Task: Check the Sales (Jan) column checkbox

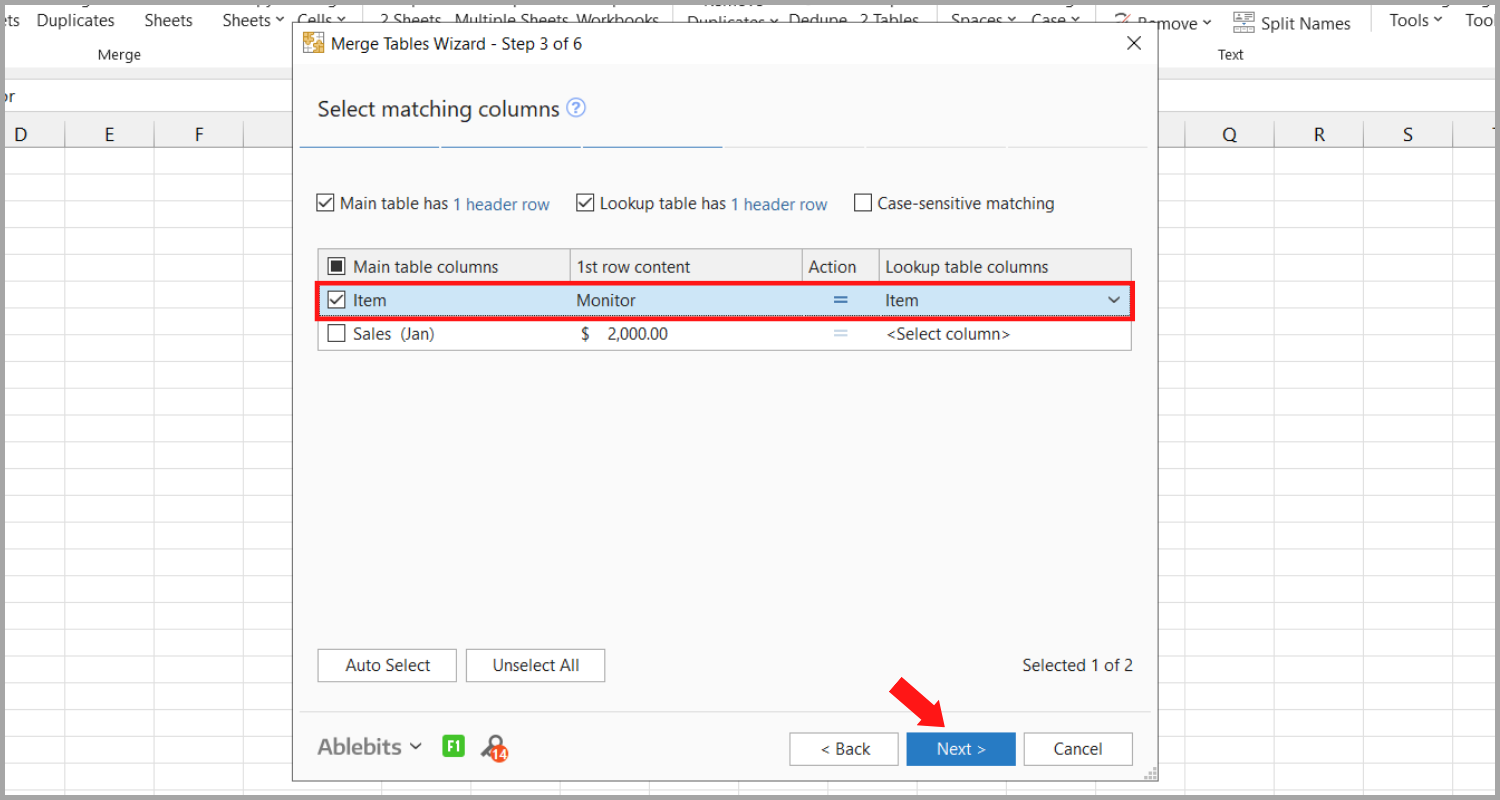Action: pyautogui.click(x=337, y=334)
